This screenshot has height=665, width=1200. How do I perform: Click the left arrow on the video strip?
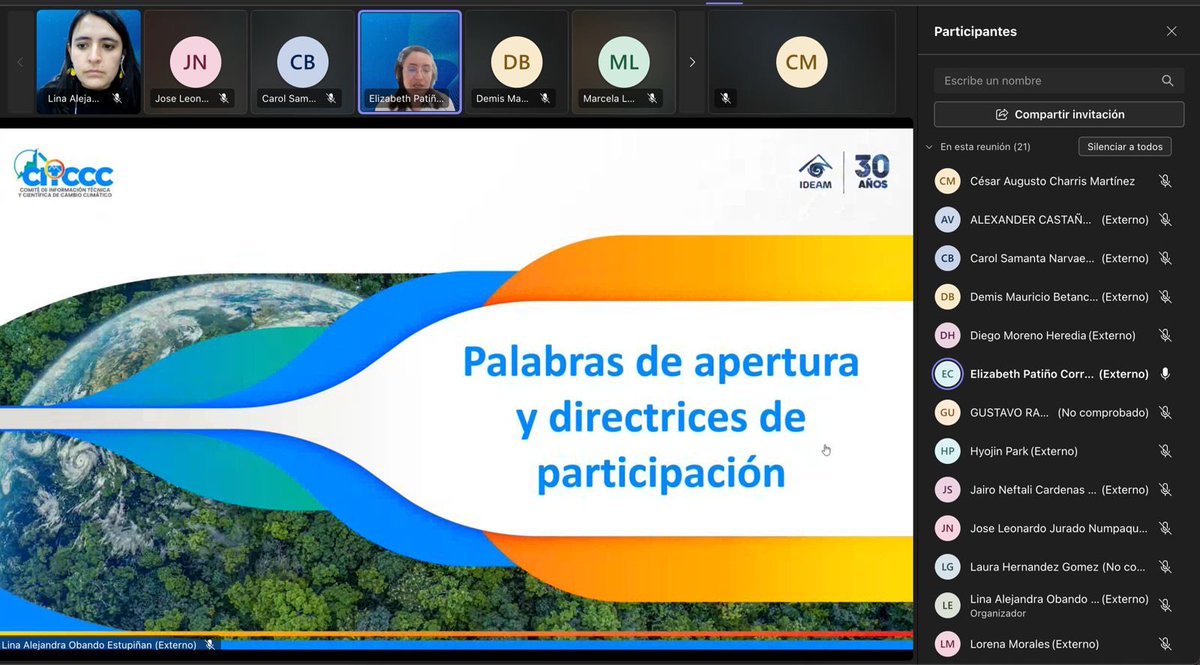tap(21, 61)
